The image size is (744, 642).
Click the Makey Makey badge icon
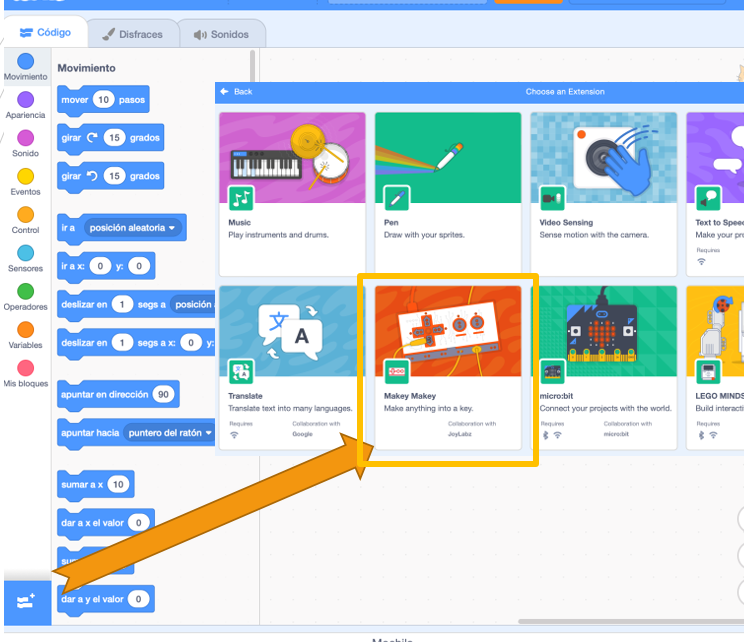pyautogui.click(x=397, y=371)
